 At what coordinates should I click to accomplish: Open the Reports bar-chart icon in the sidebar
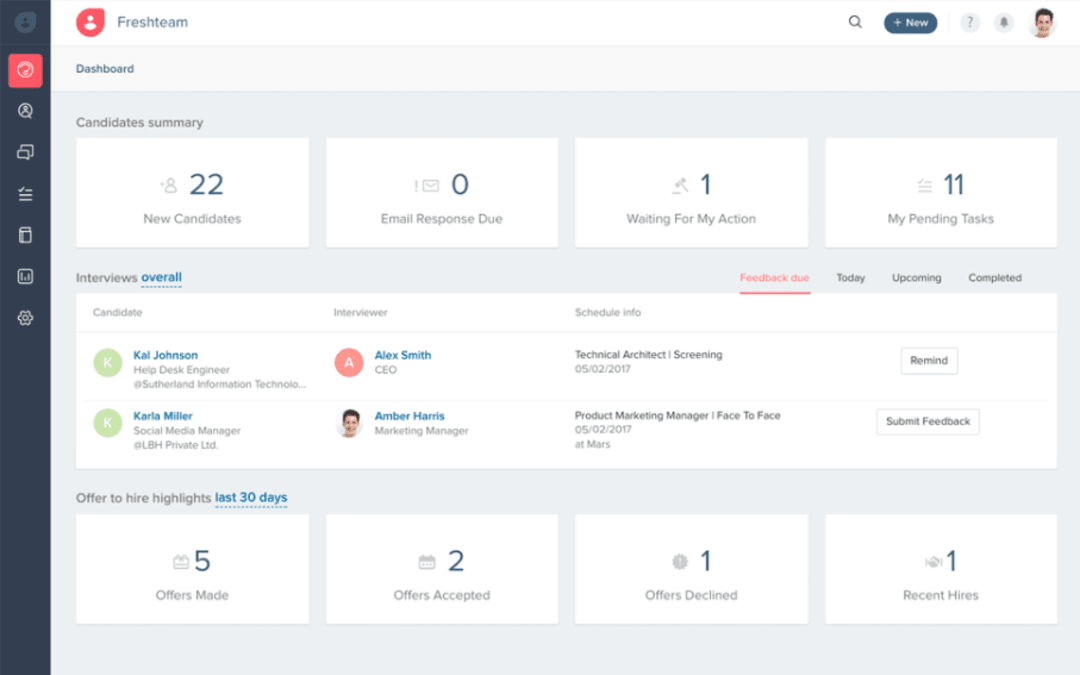coord(25,276)
